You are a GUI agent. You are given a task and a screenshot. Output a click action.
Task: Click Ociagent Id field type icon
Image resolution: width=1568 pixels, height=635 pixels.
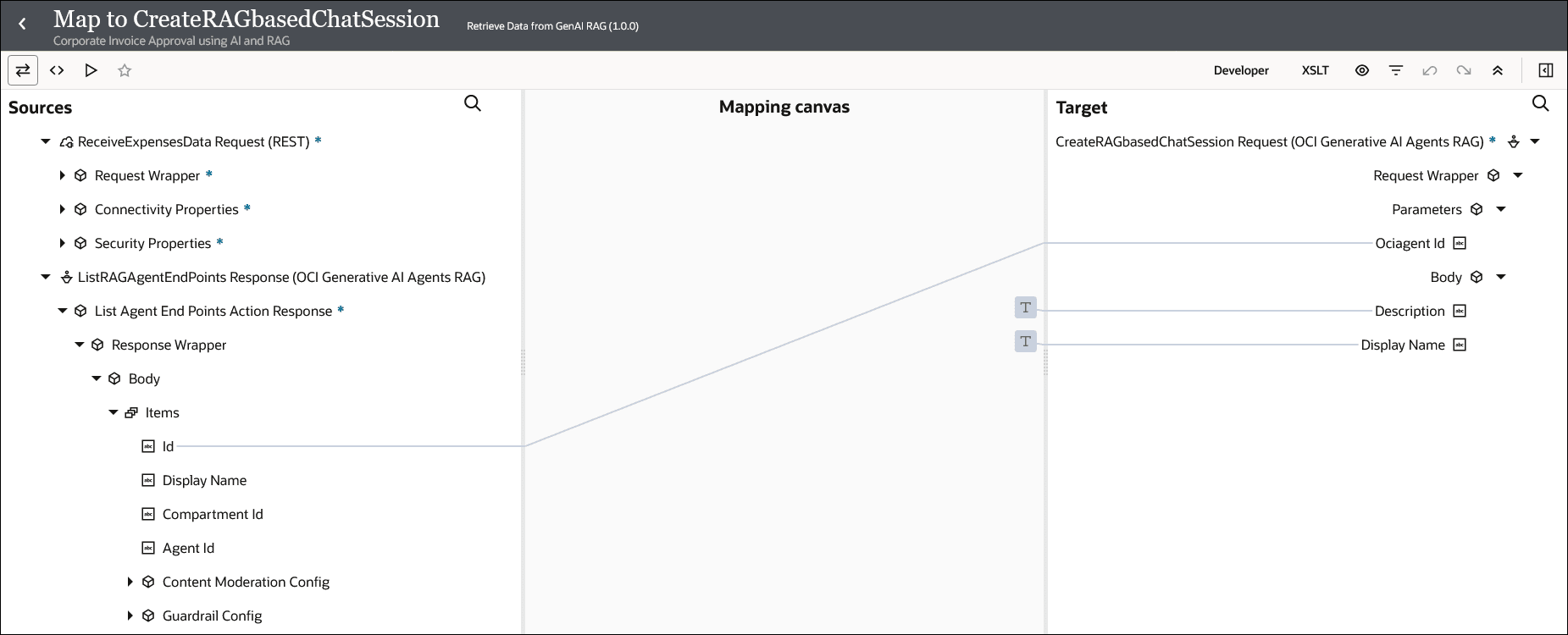tap(1460, 243)
